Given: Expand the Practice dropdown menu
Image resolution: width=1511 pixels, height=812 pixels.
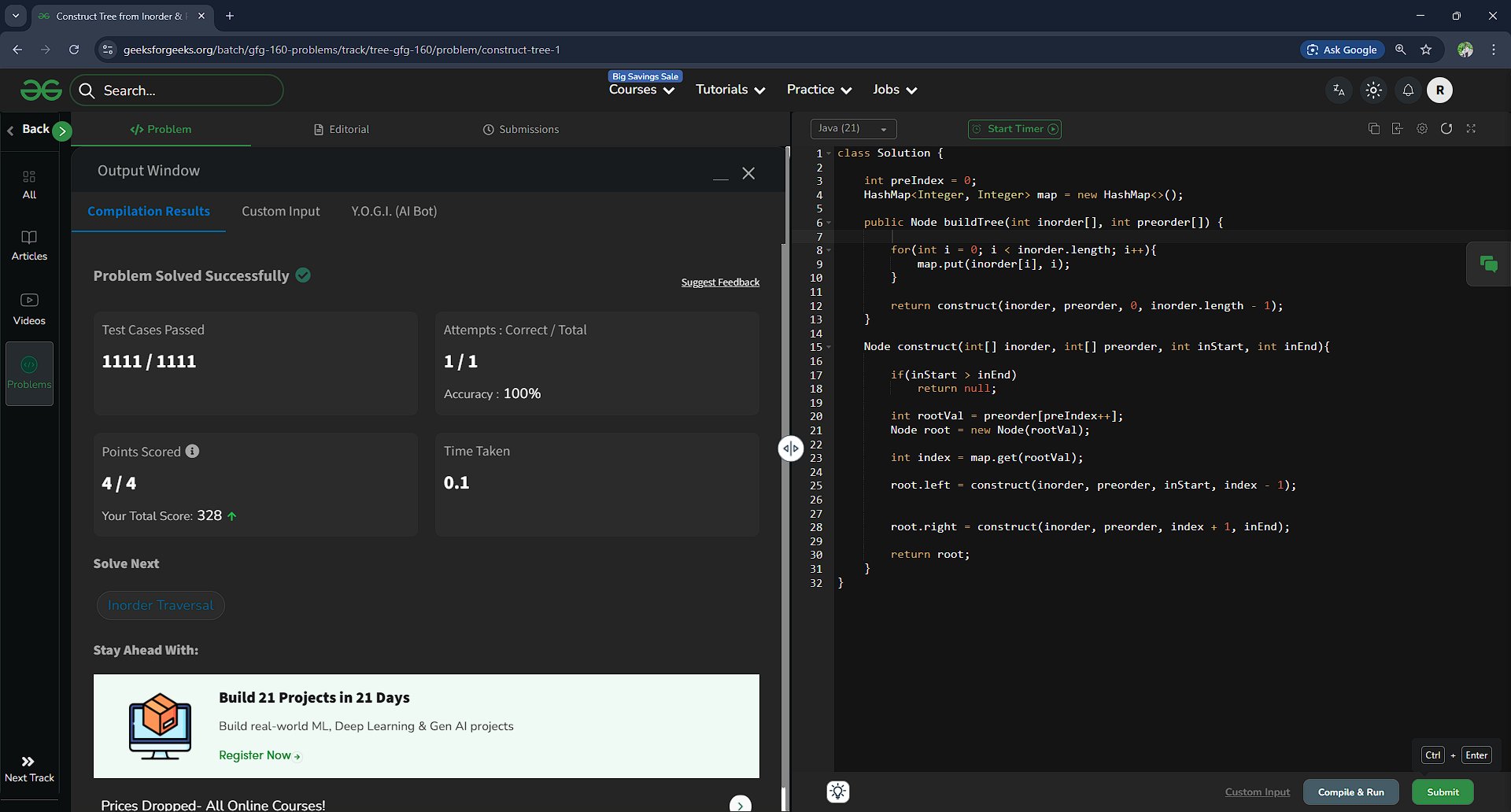Looking at the screenshot, I should (818, 90).
